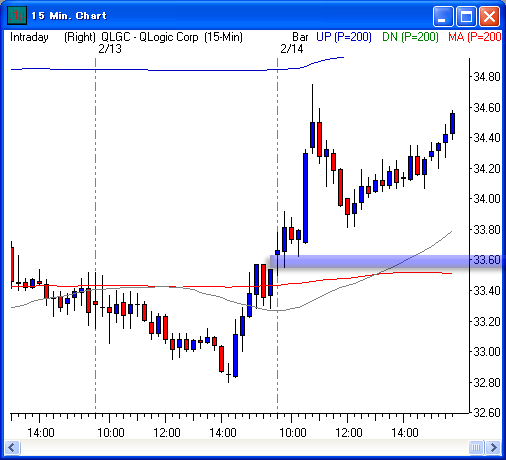The image size is (506, 460).
Task: Click the scroll right arrow
Action: point(493,447)
